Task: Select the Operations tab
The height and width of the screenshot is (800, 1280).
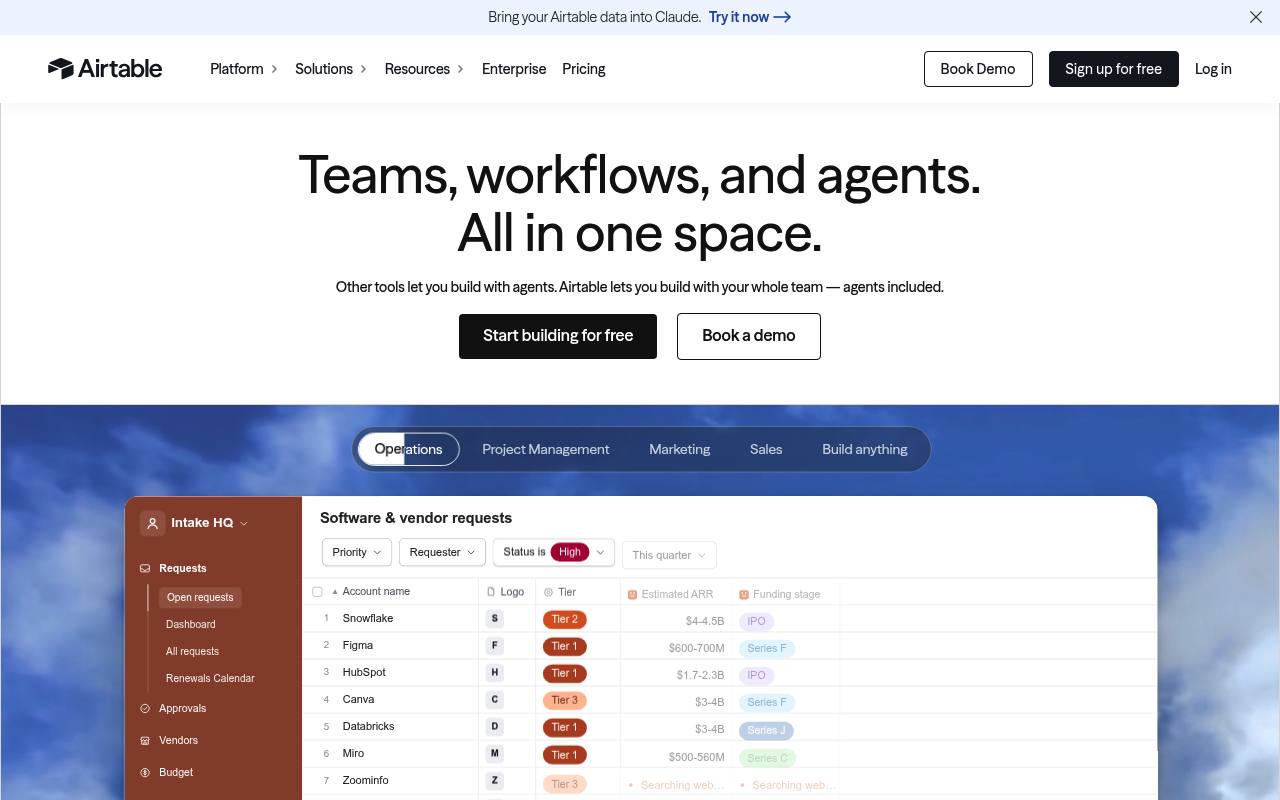Action: coord(408,449)
